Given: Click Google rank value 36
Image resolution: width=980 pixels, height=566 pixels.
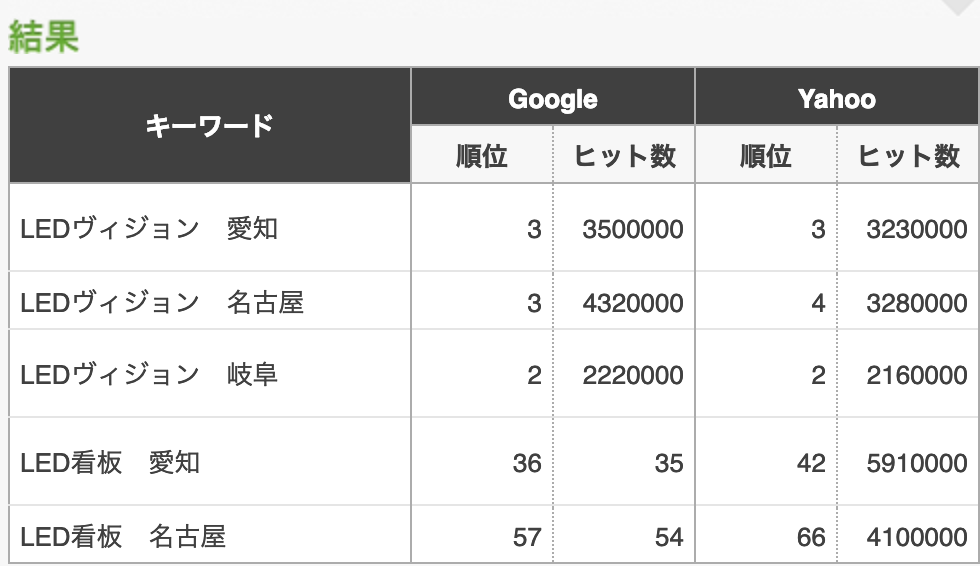Looking at the screenshot, I should [x=527, y=464].
